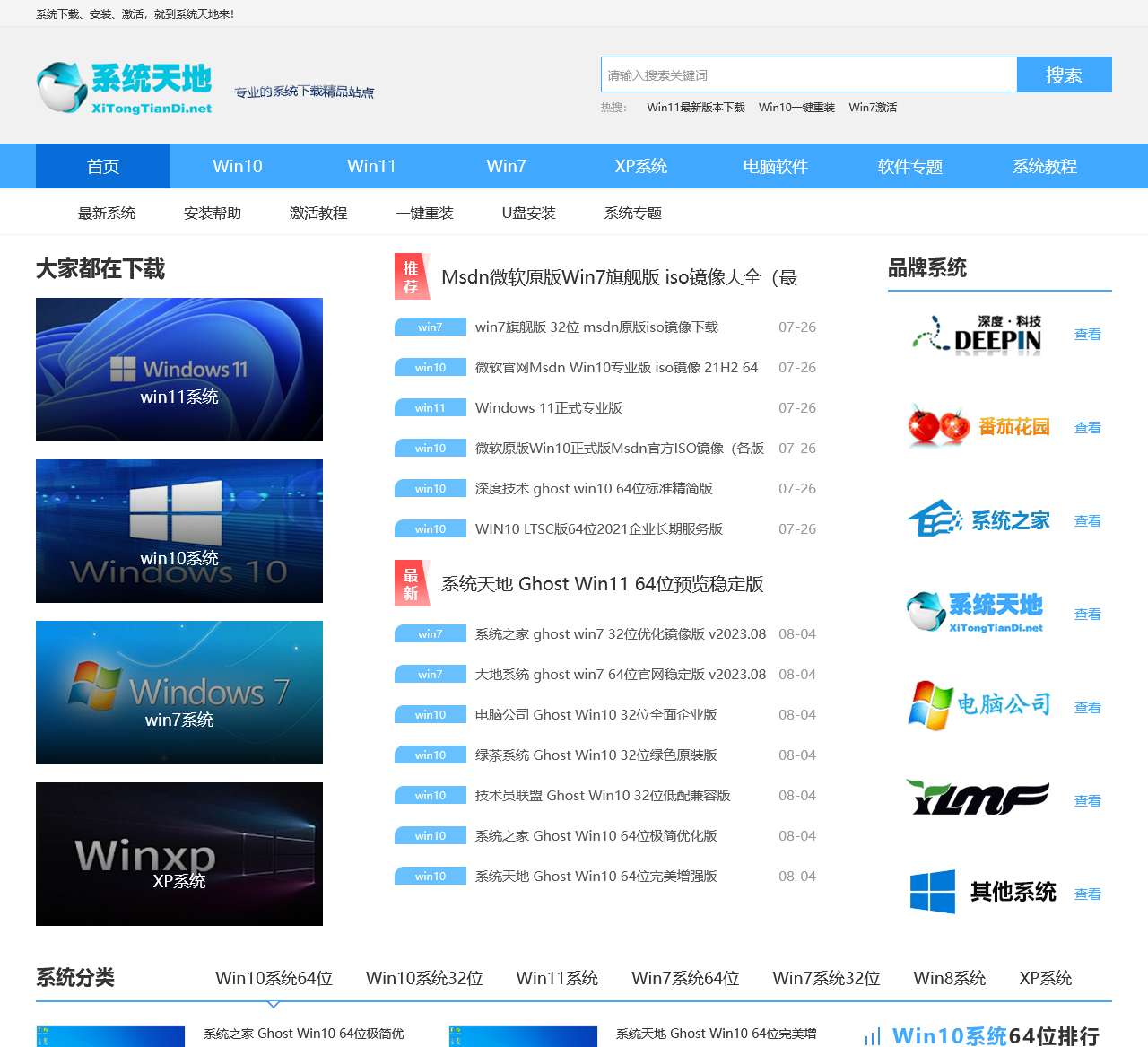The image size is (1148, 1047).
Task: Open Win11 in main navigation
Action: click(x=372, y=166)
